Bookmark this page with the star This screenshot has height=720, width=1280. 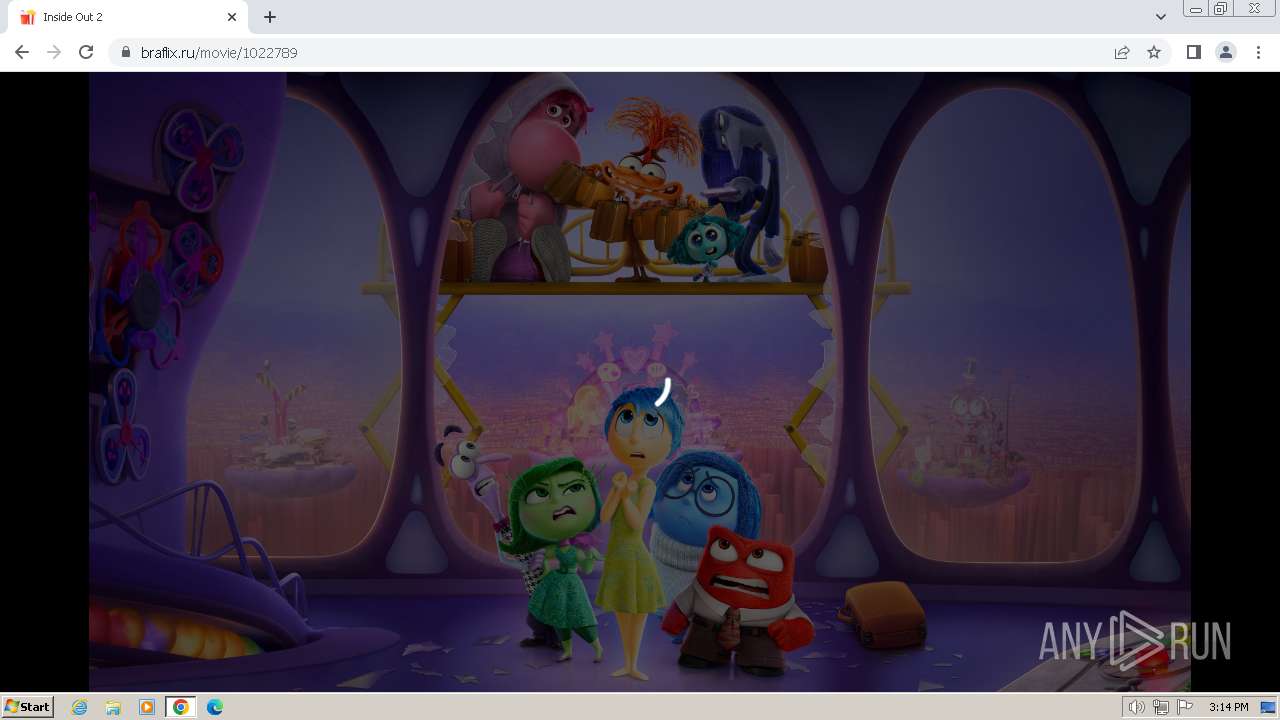[1154, 52]
